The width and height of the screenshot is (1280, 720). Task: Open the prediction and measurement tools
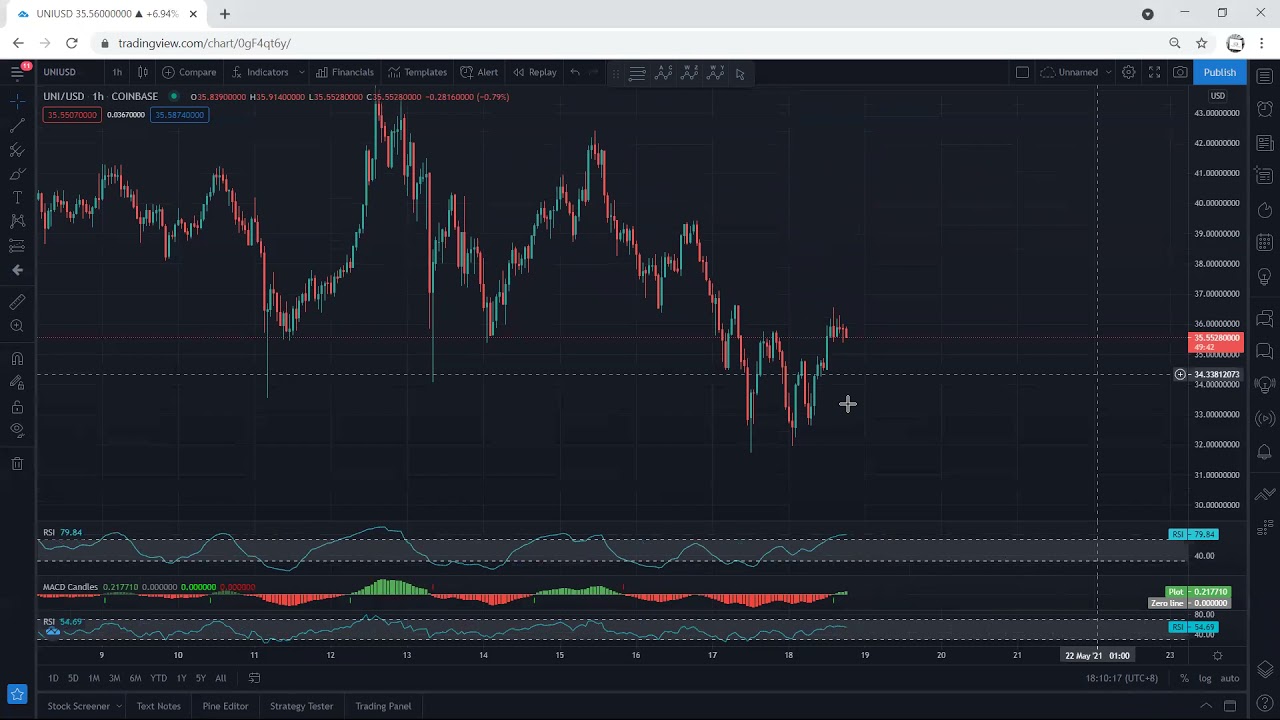[17, 245]
